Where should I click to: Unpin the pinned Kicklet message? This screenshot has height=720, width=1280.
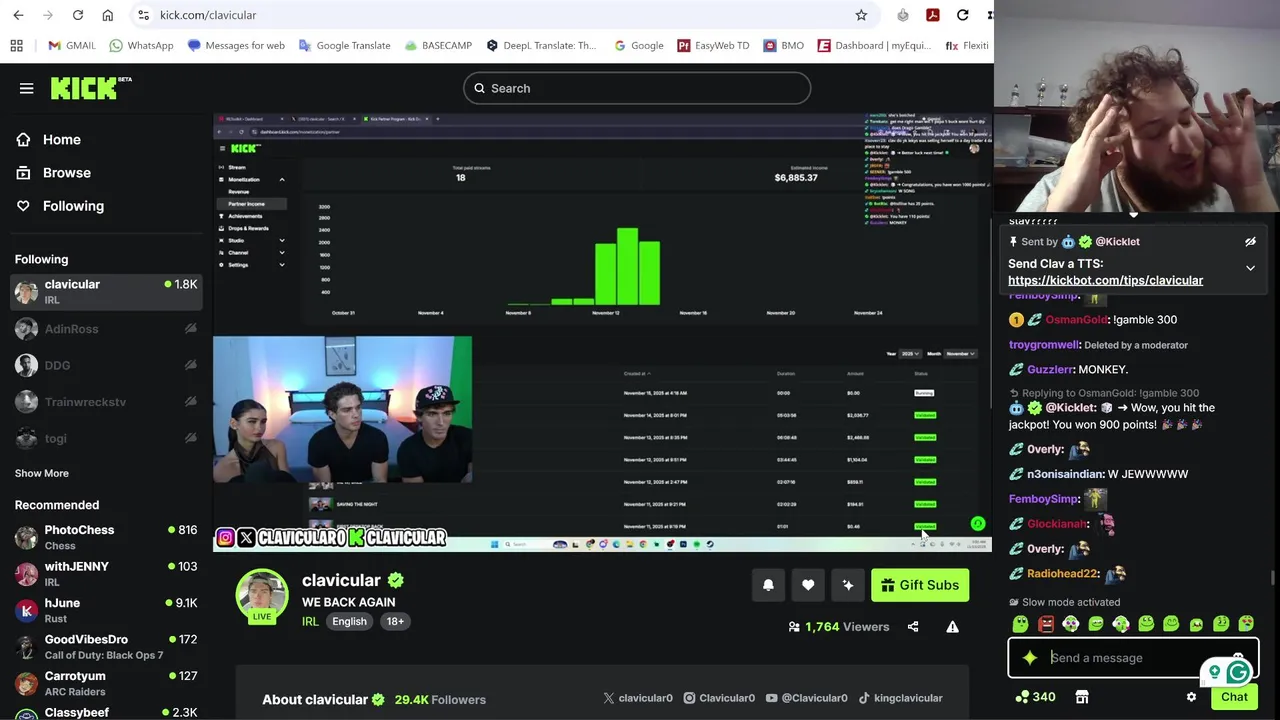[x=1250, y=242]
